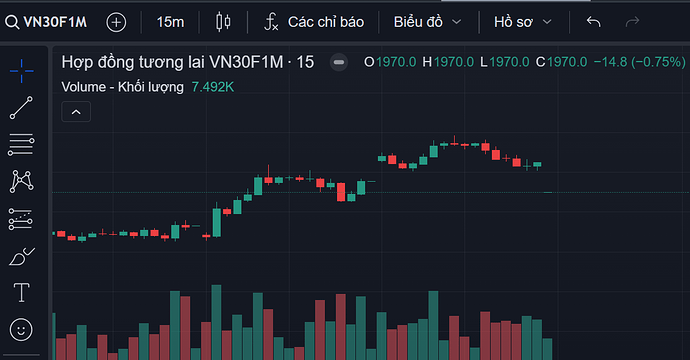
Task: Open the emoji icons tool
Action: pos(21,330)
